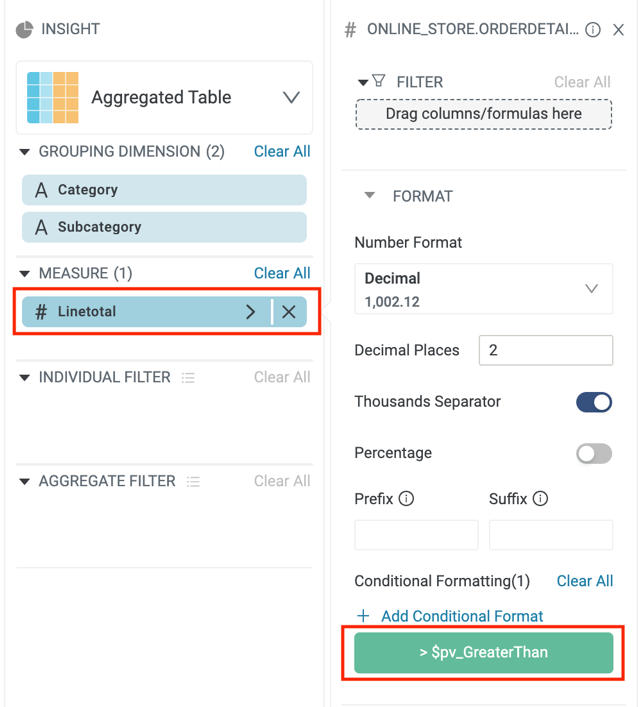Image resolution: width=638 pixels, height=707 pixels.
Task: Select the Category grouping dimension
Action: pos(164,190)
